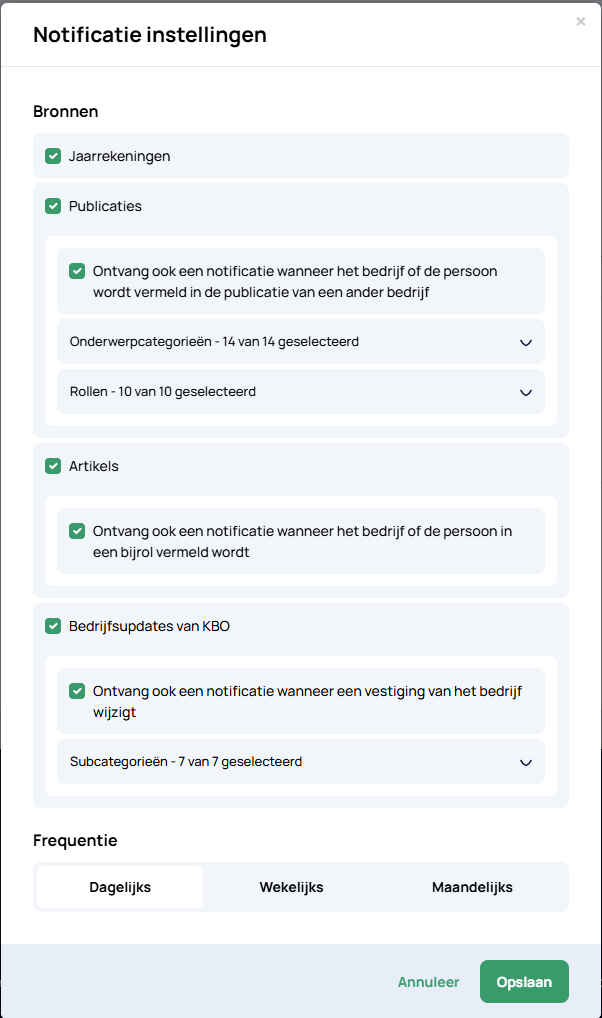Close the Notificatie instellingen dialog
Image resolution: width=602 pixels, height=1018 pixels.
580,21
